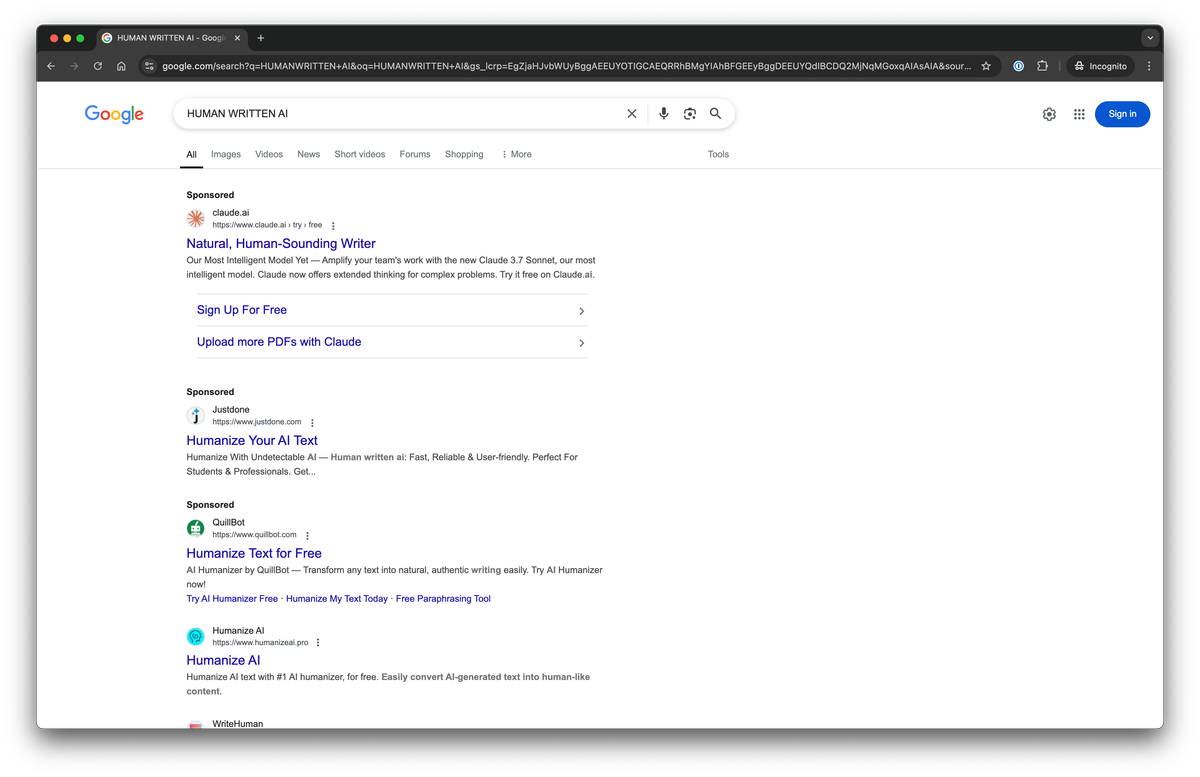Open options dots next to quillbot.com URL
The image size is (1200, 777).
(x=307, y=536)
